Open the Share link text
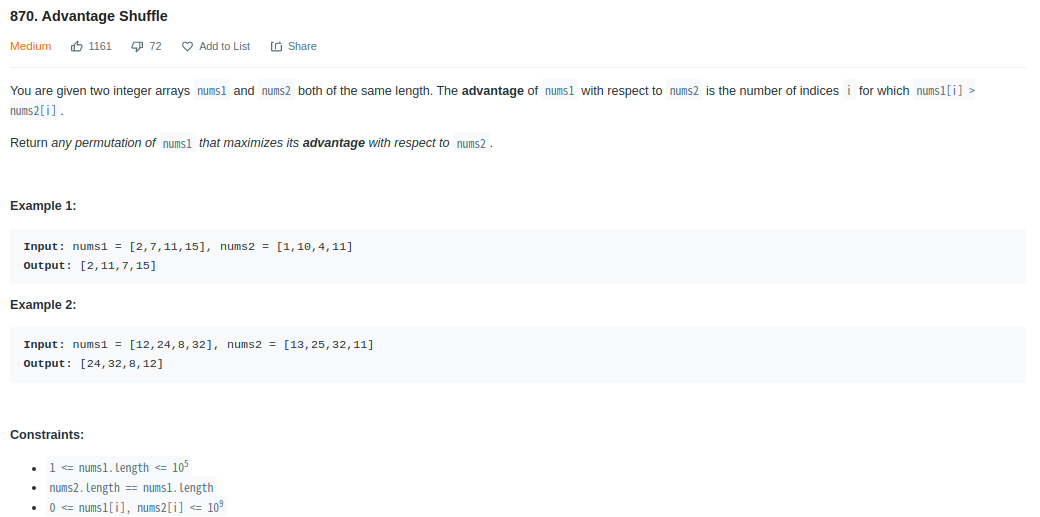This screenshot has height=517, width=1040. tap(302, 46)
